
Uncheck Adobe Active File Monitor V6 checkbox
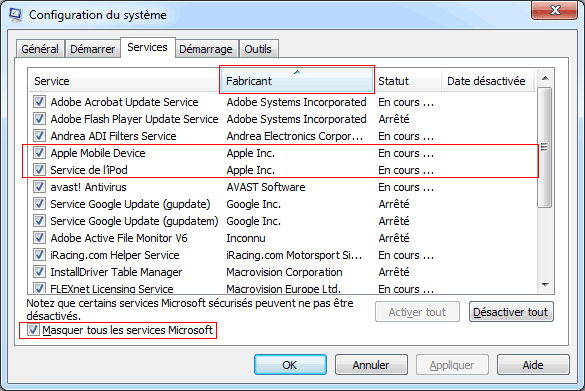[39, 238]
